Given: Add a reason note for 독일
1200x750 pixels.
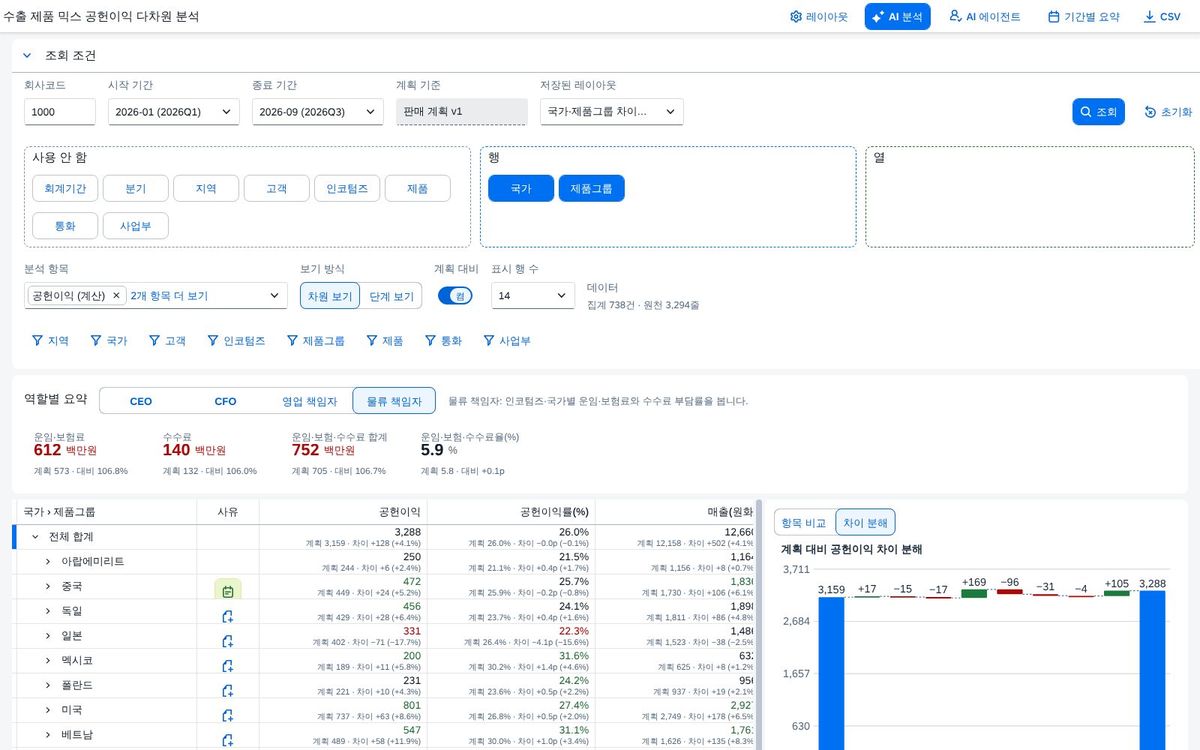Looking at the screenshot, I should pos(228,616).
